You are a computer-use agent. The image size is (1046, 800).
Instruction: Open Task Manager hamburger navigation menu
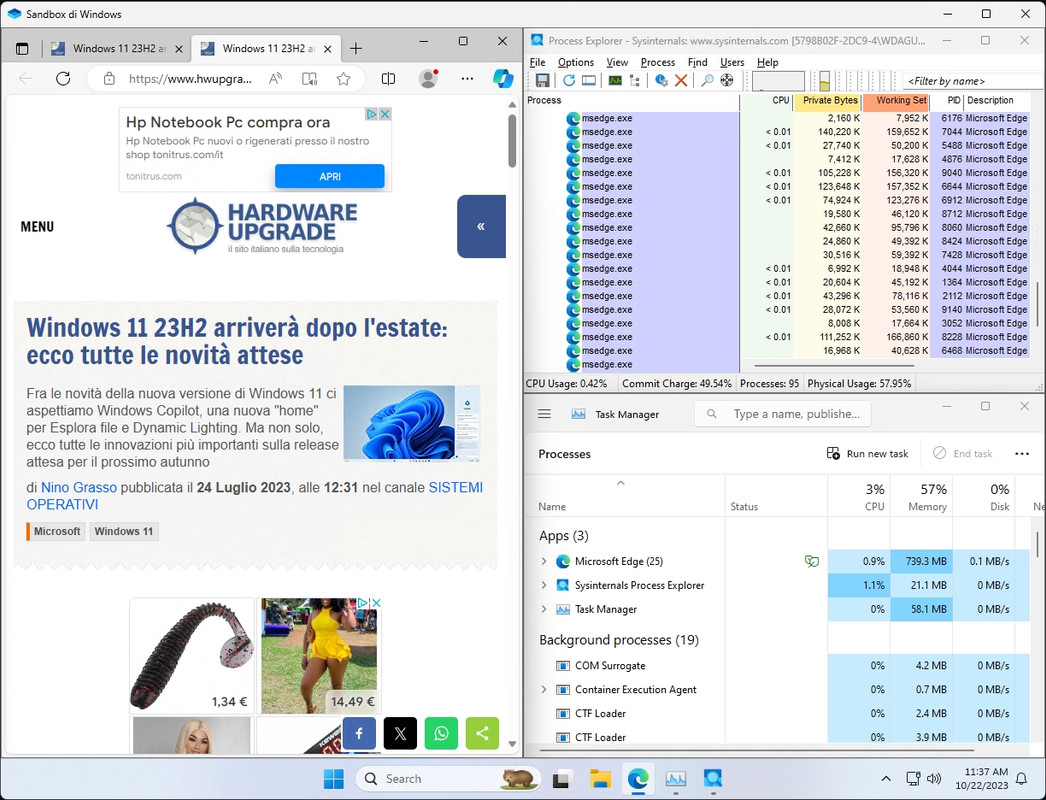544,414
